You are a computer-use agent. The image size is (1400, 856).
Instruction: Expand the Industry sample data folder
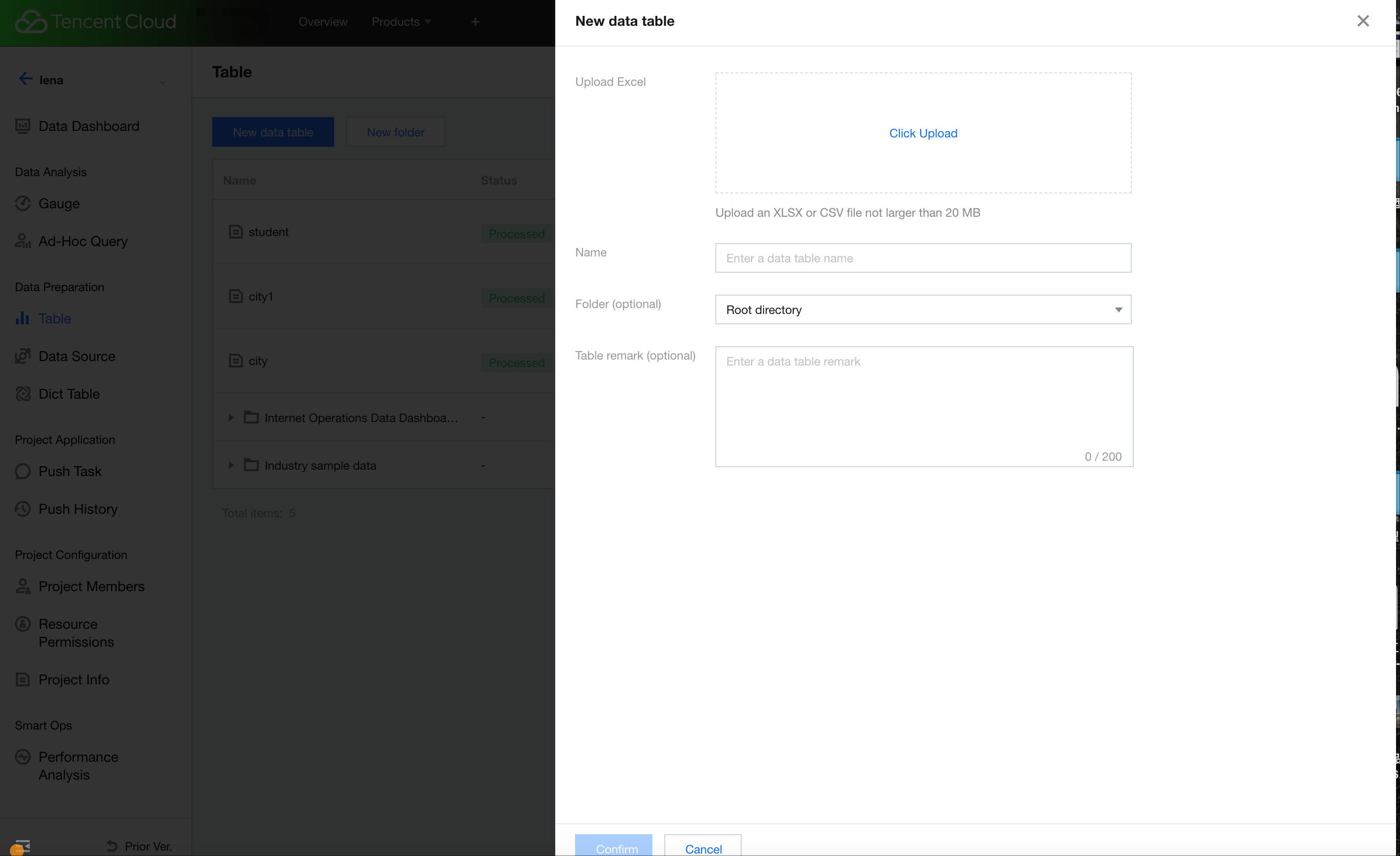click(231, 466)
